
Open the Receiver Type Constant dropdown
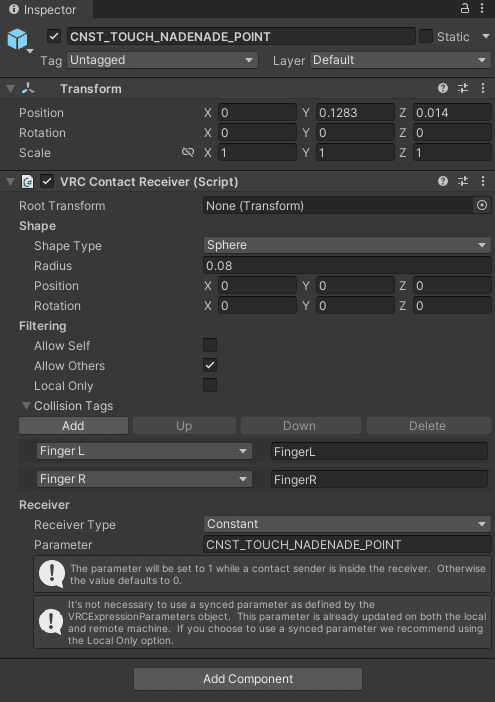(x=347, y=524)
